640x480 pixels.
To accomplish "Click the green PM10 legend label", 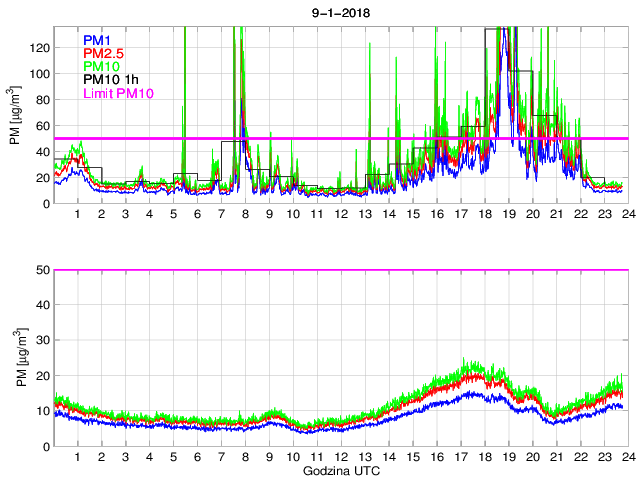I will (101, 67).
